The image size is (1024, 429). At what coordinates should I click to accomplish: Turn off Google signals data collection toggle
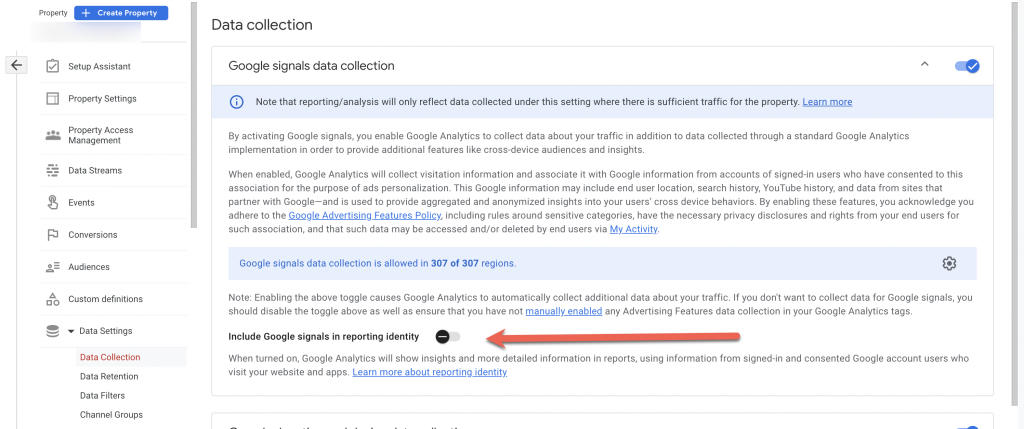967,66
